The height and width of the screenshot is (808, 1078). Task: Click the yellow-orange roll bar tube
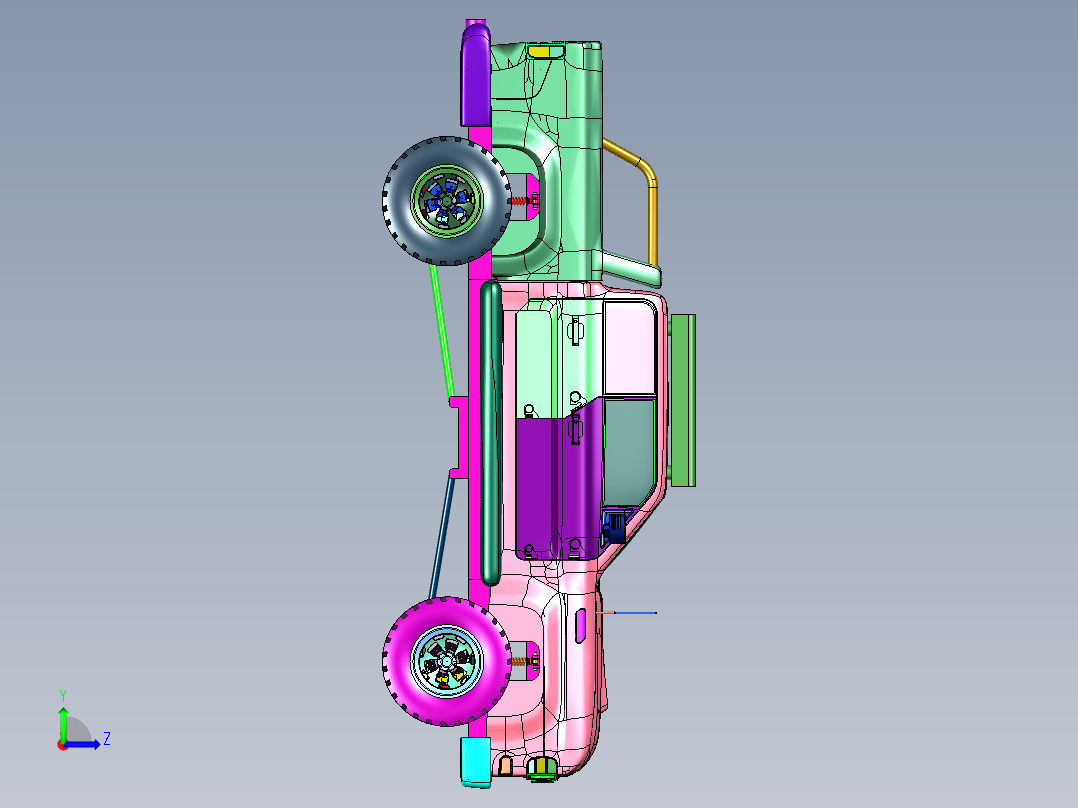651,206
